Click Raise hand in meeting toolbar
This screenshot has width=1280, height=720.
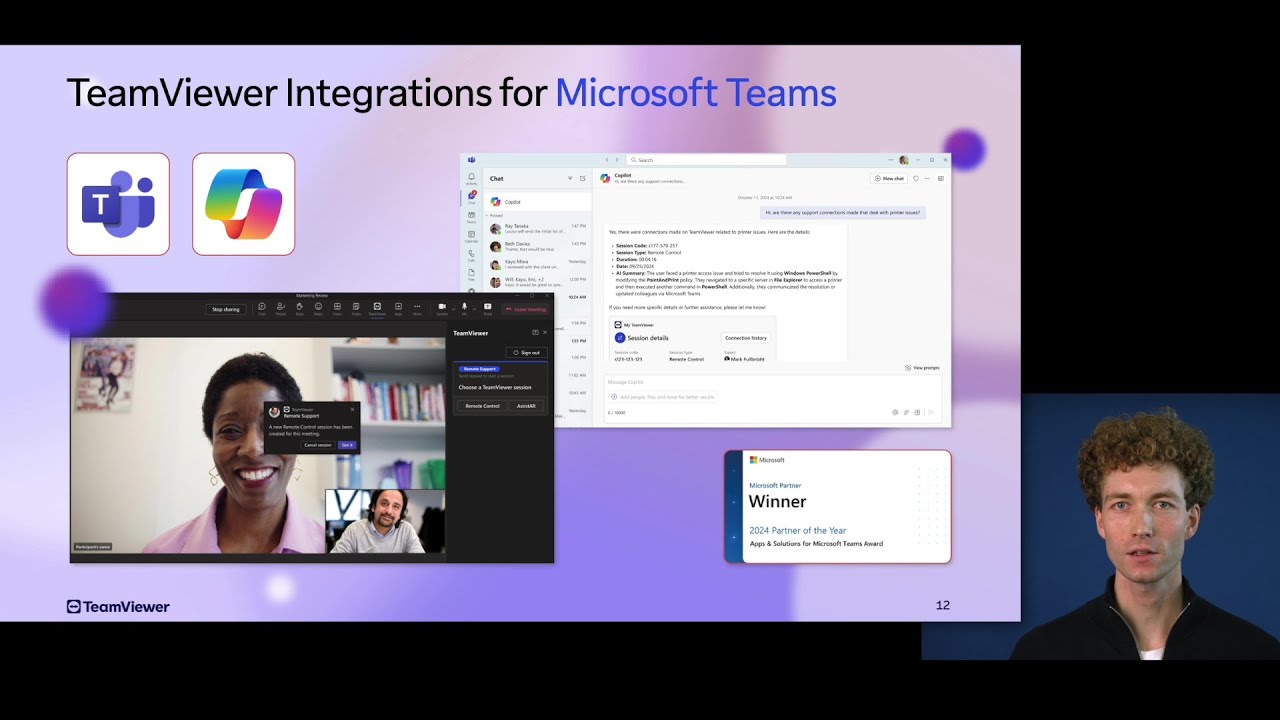click(300, 308)
